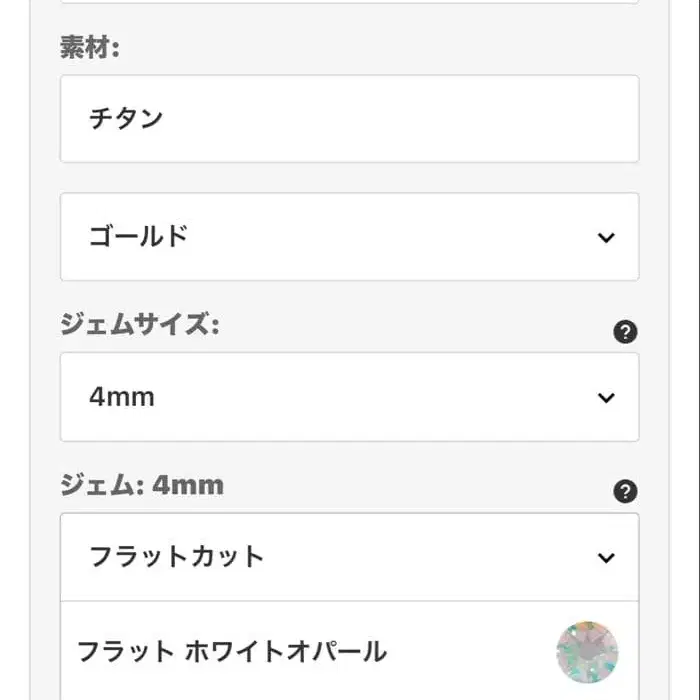This screenshot has height=700, width=700.
Task: Click the chevron arrow on フラットカット dropdown
Action: click(606, 557)
